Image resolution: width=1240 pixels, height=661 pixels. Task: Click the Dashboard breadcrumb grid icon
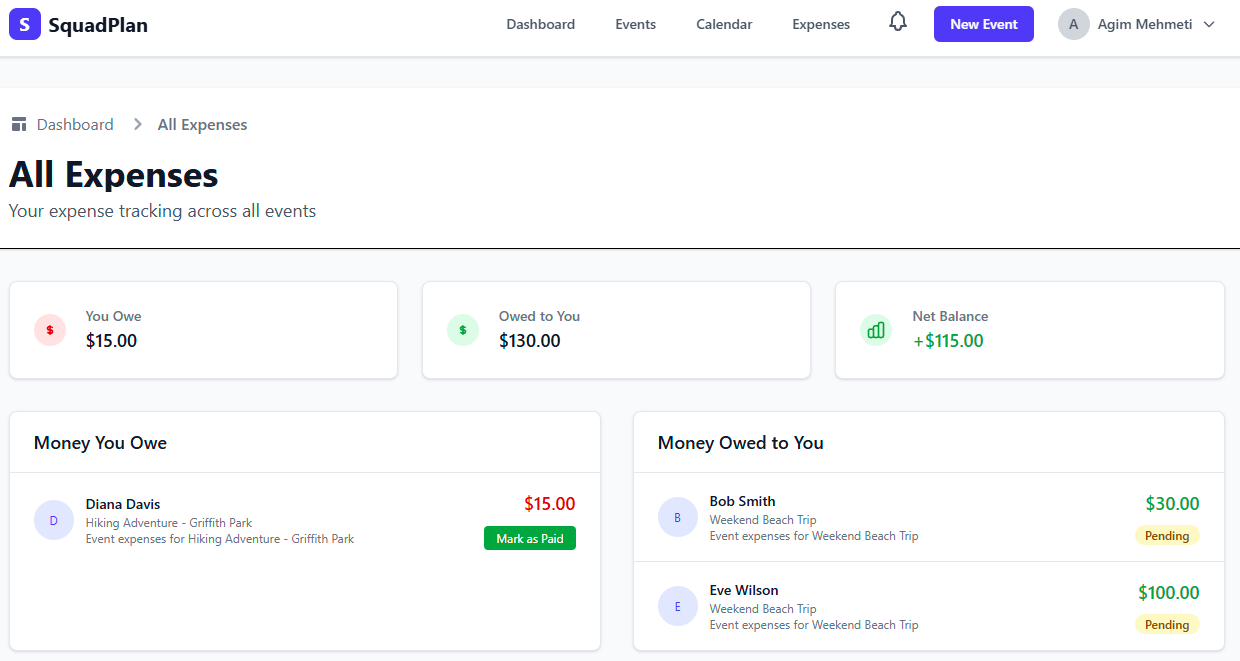18,125
